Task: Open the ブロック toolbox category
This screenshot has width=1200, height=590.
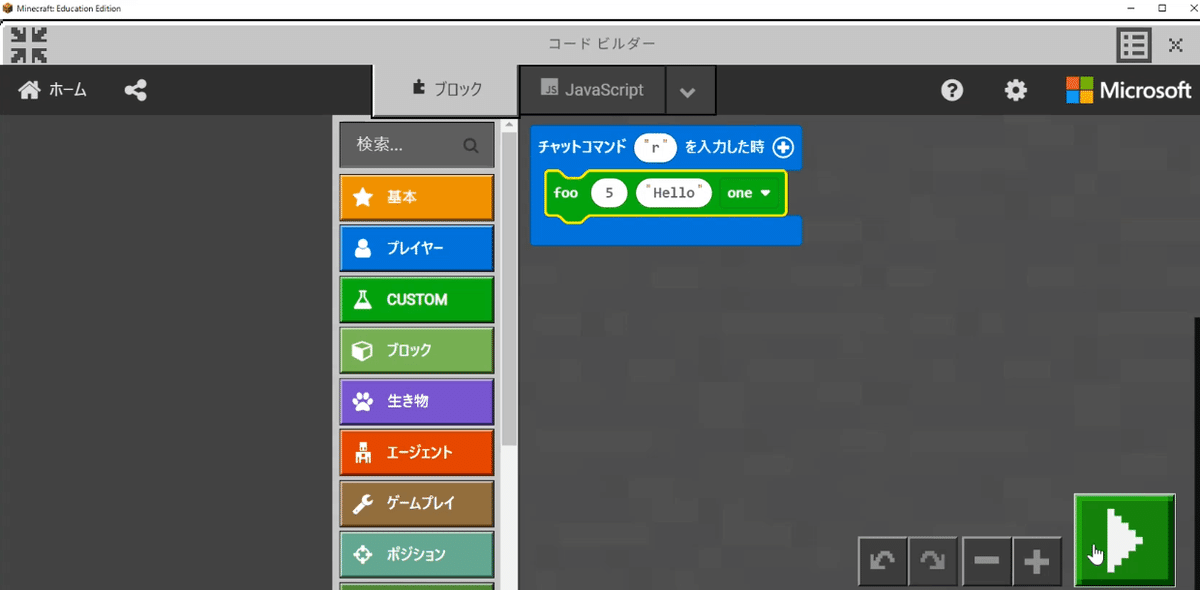Action: 417,350
